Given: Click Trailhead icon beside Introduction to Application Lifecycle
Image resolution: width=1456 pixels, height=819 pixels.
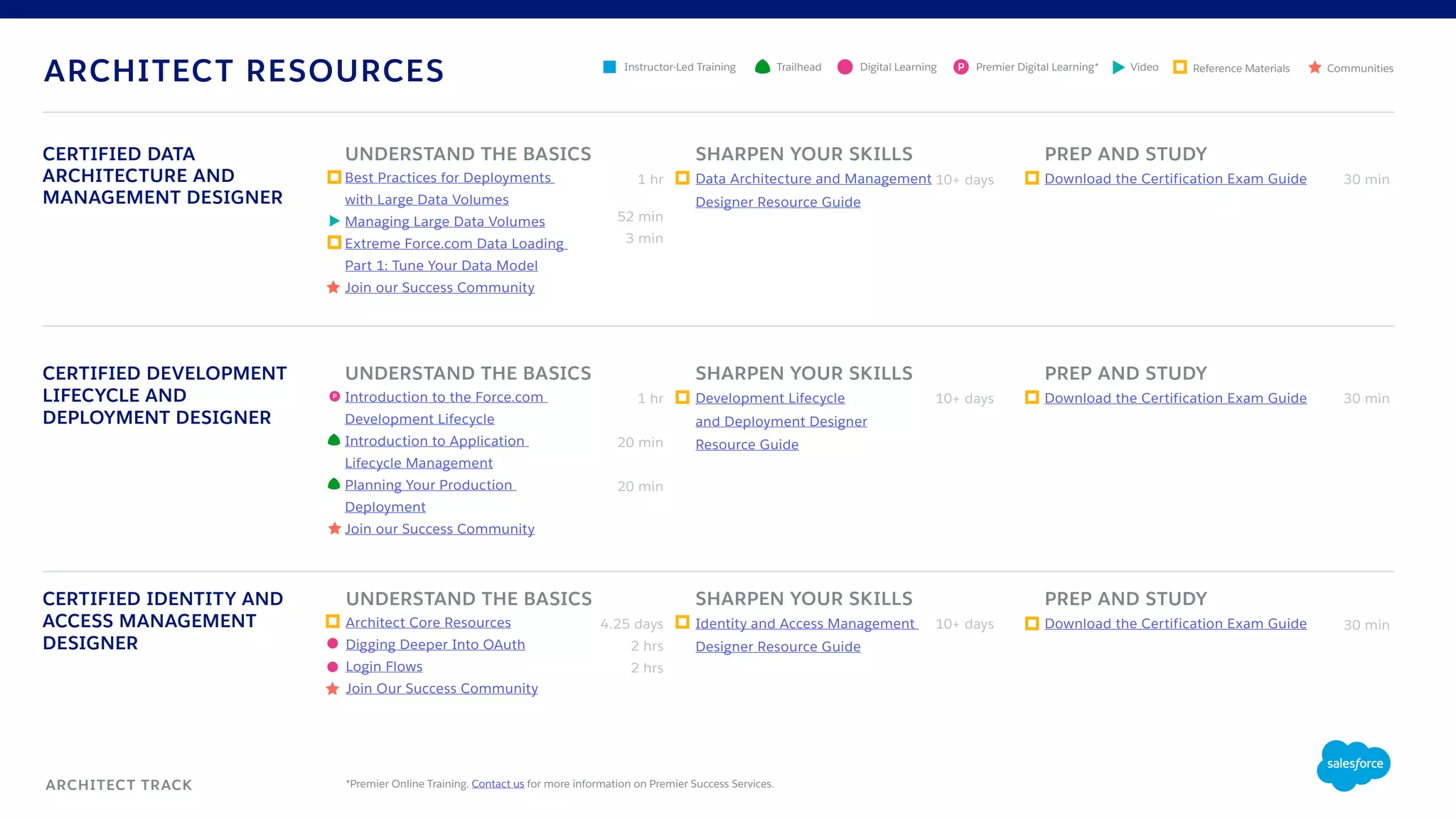Looking at the screenshot, I should [x=334, y=440].
